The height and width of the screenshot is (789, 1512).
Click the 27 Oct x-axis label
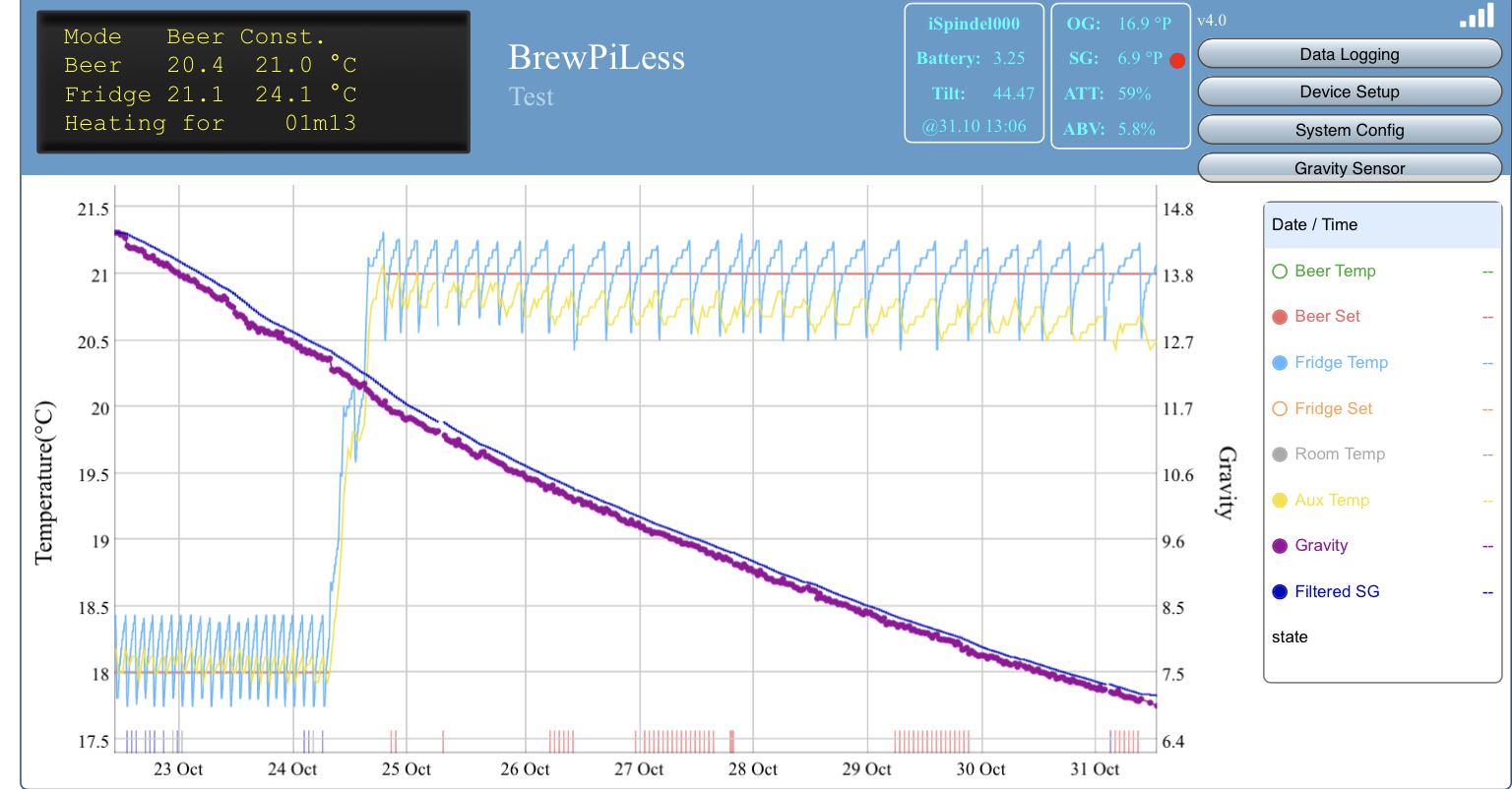[x=641, y=769]
